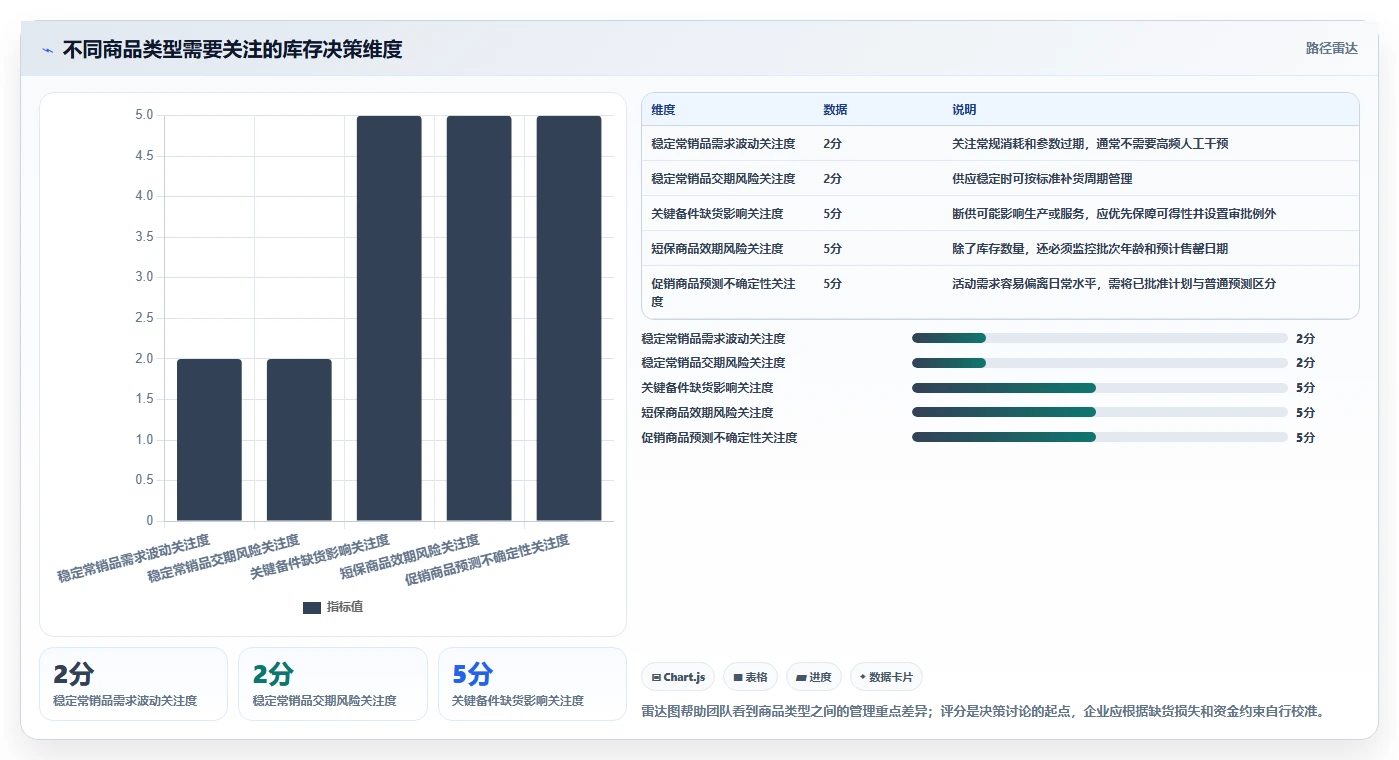Click the Chart.js tag button
The image size is (1399, 760).
tap(679, 677)
